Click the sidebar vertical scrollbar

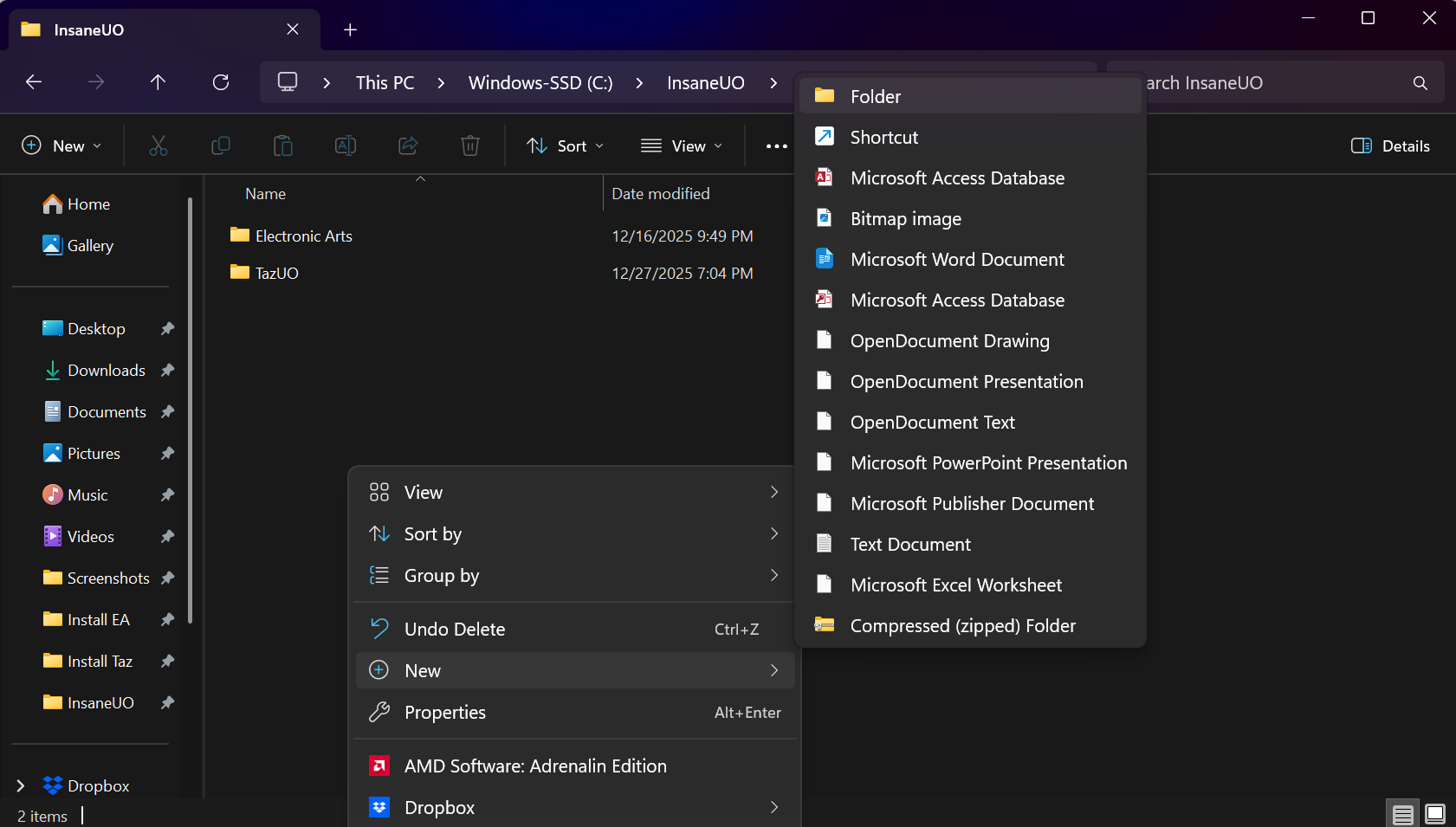(x=190, y=407)
